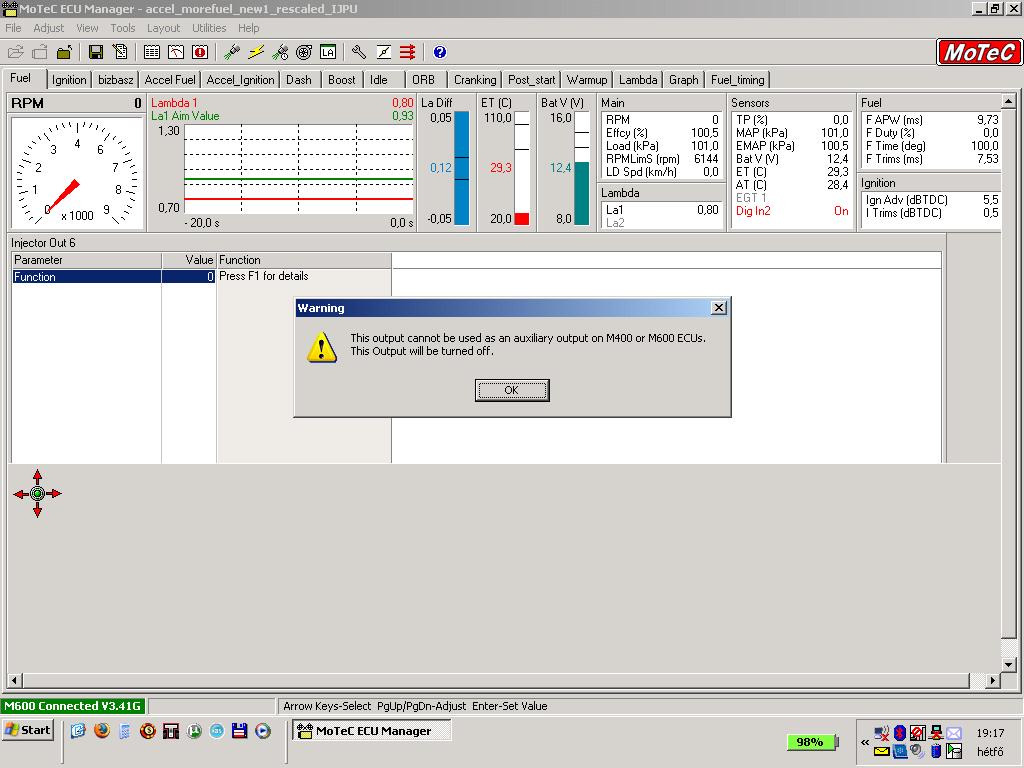Launch Windows Media Player from quick launch

click(263, 731)
